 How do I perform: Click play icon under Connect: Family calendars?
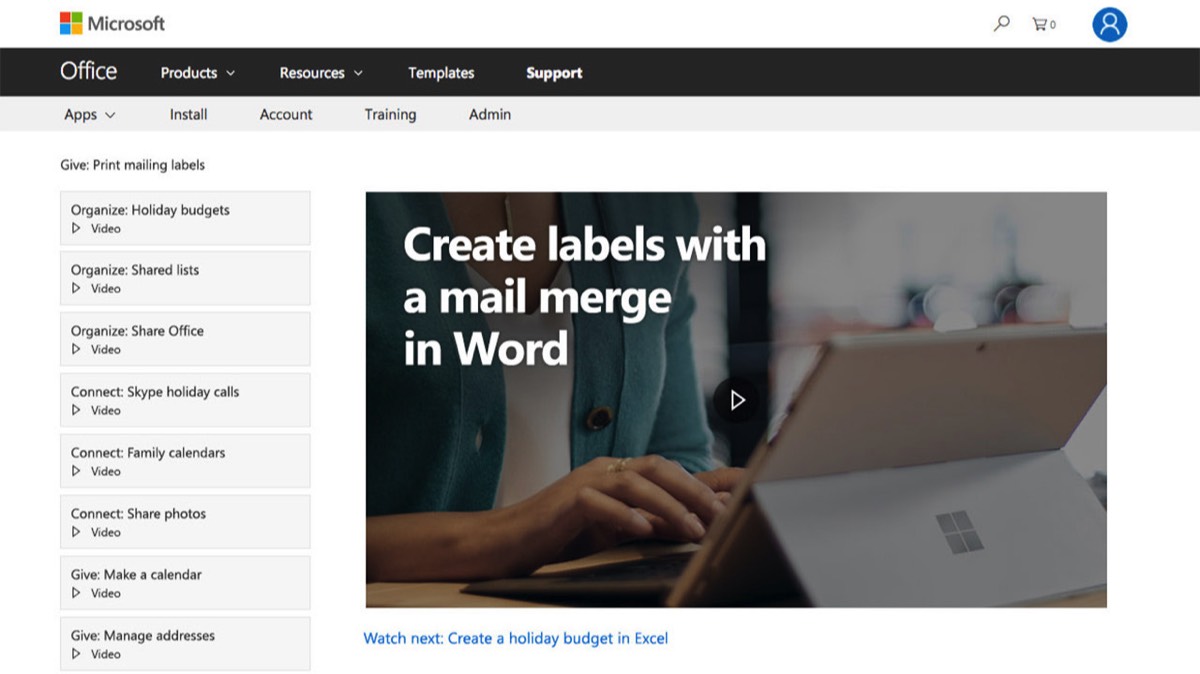click(x=76, y=472)
